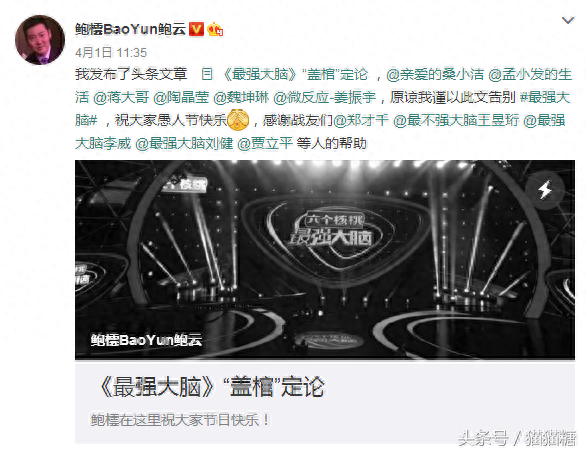
Task: Open the post options chevron menu
Action: (x=568, y=20)
